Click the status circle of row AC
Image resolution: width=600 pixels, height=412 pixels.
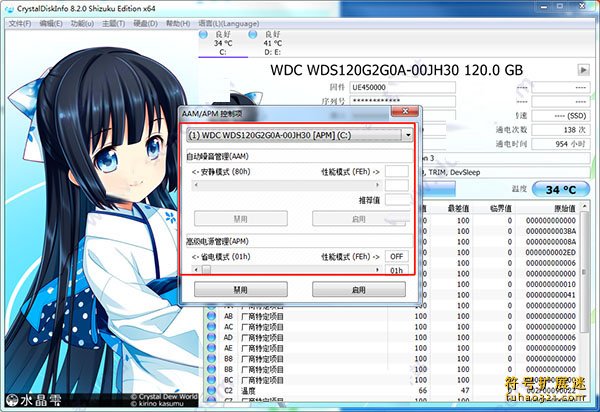click(x=211, y=327)
